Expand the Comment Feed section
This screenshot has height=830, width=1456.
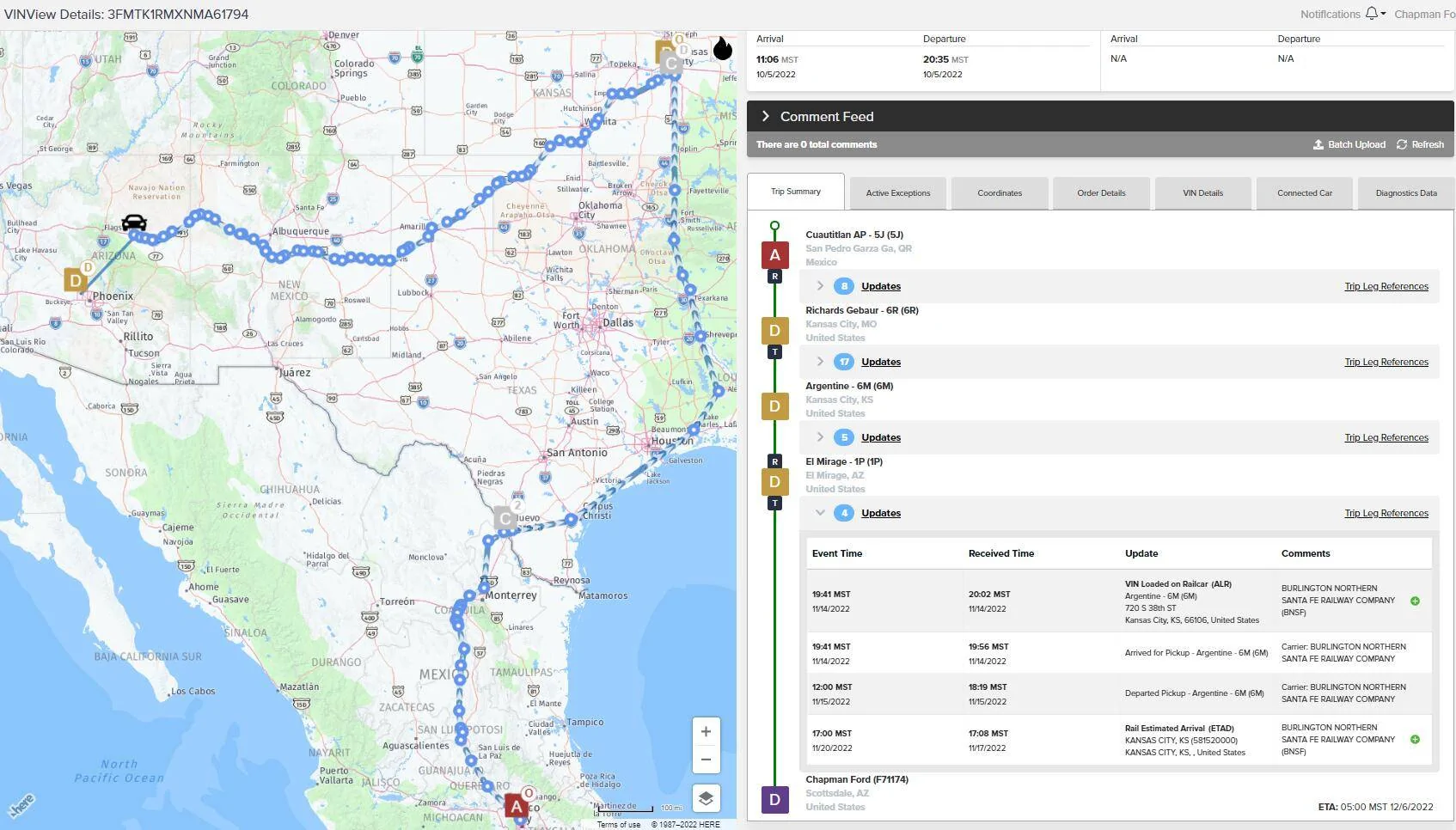(765, 116)
